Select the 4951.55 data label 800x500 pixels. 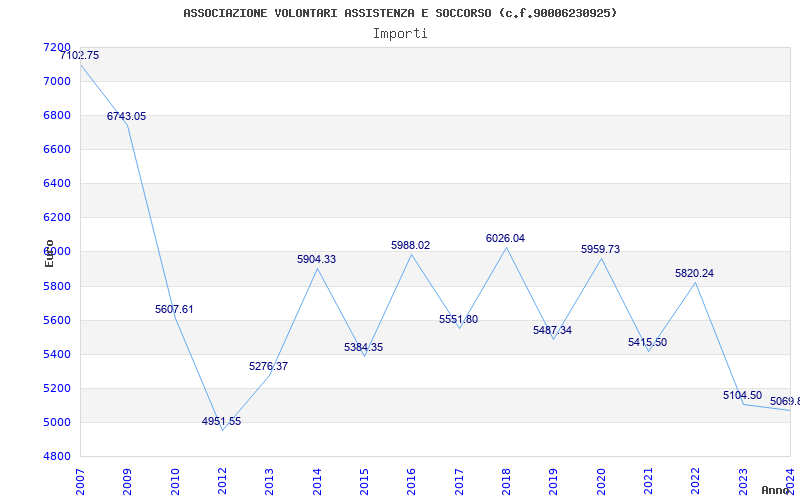tap(221, 421)
